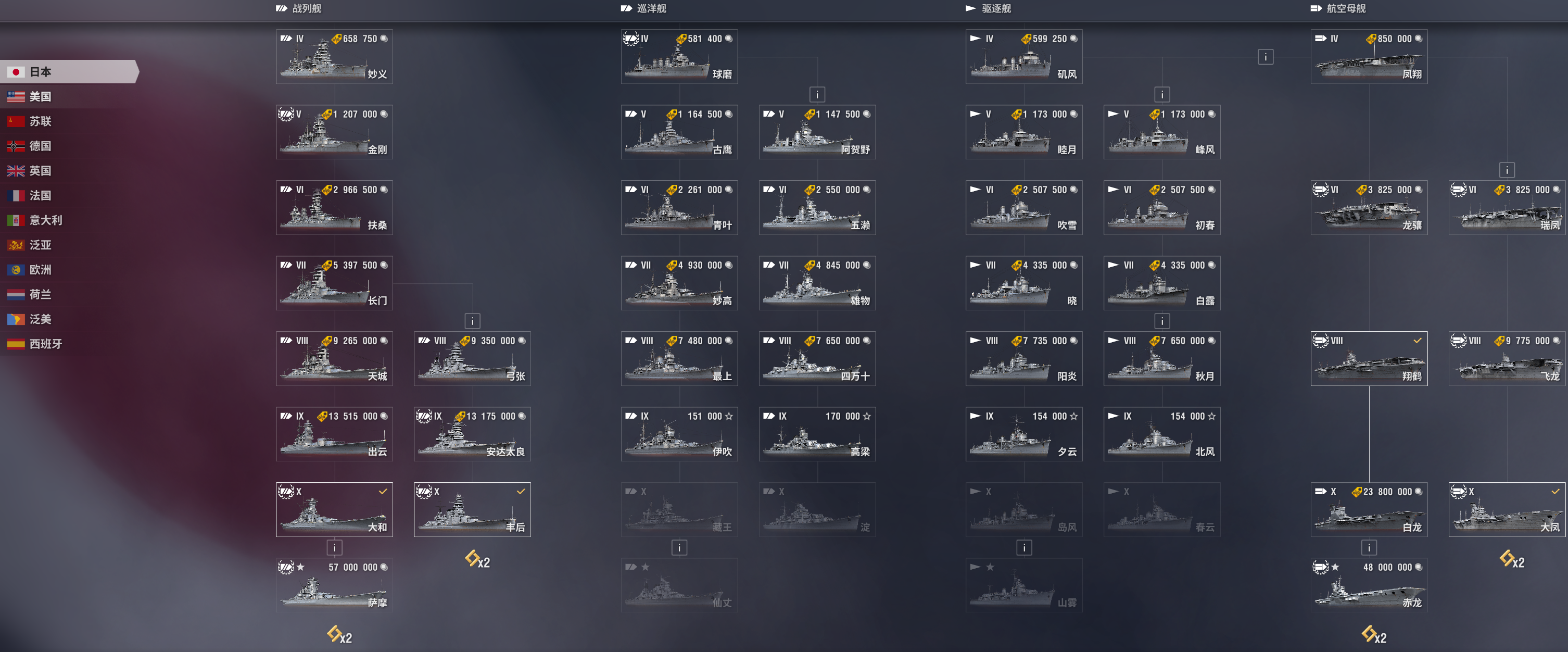Switch to the USA (美国) nation tab
This screenshot has width=1568, height=652.
69,97
